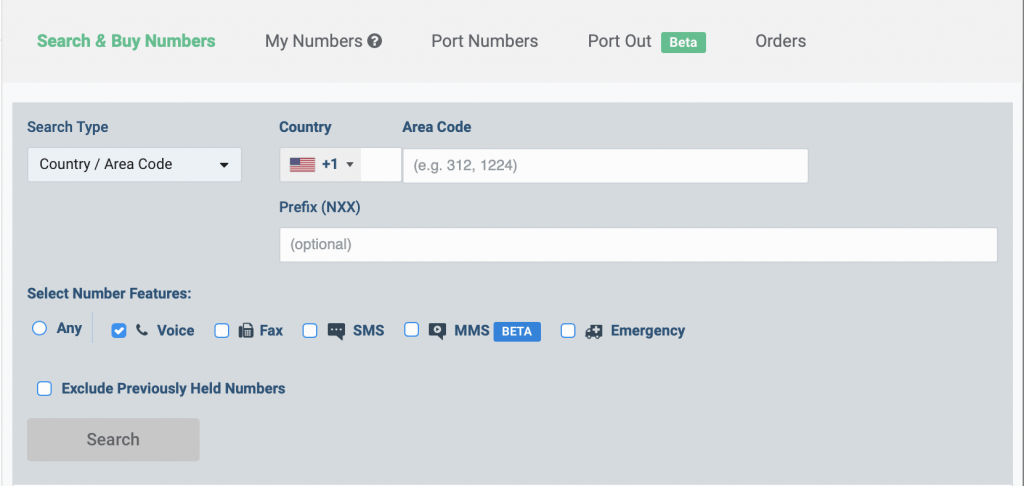This screenshot has width=1024, height=486.
Task: Go to the Port Out tab
Action: pyautogui.click(x=620, y=41)
